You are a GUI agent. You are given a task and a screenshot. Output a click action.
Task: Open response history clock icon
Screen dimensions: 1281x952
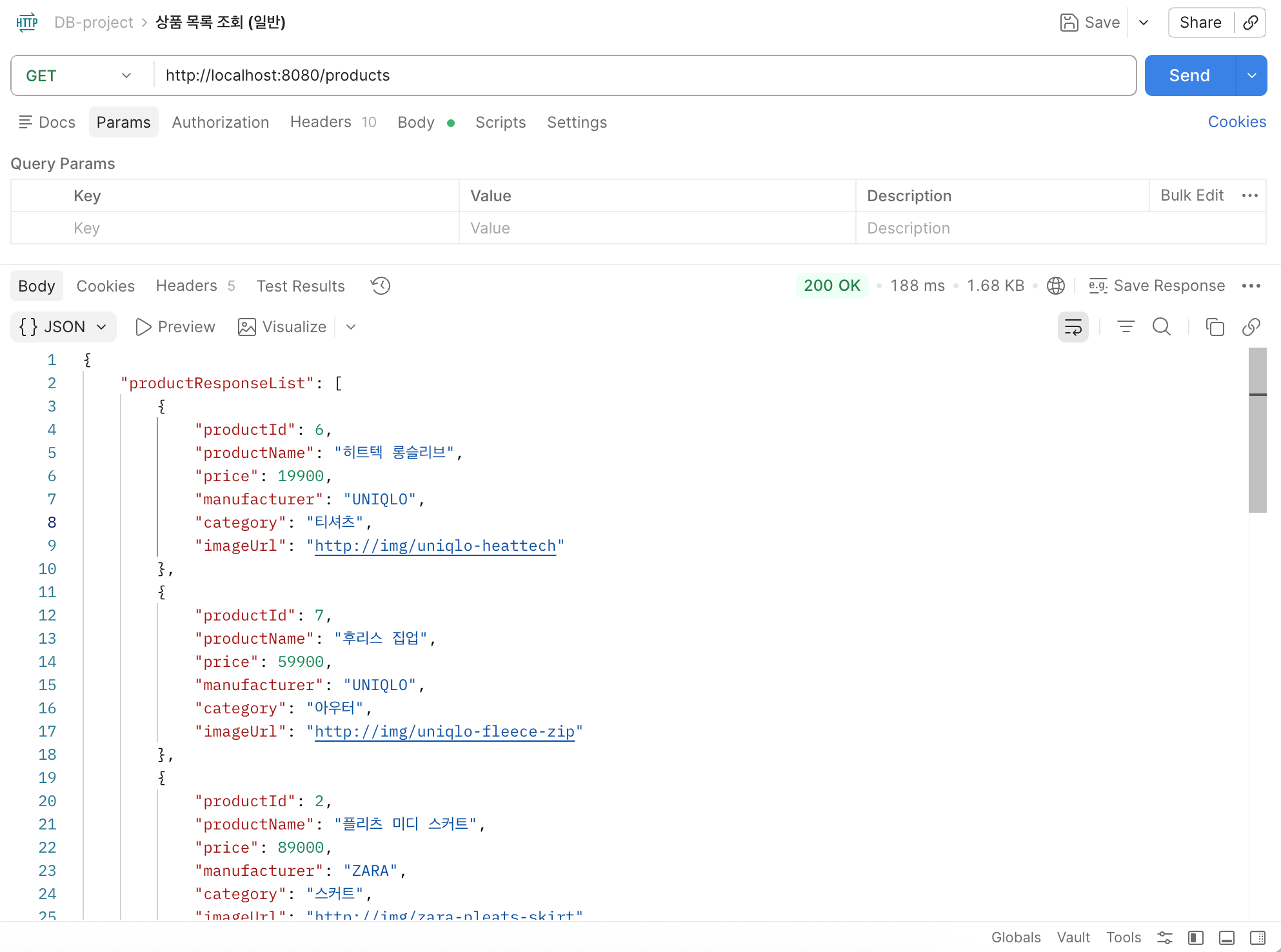(x=381, y=286)
